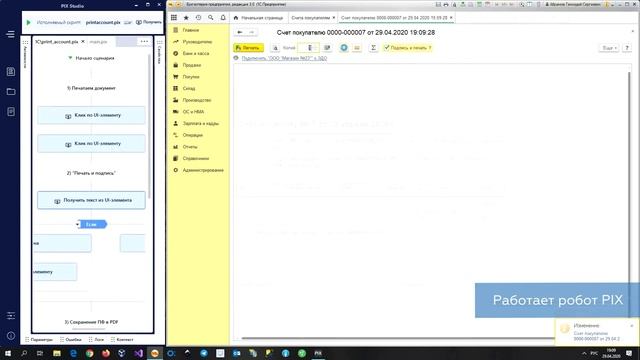Open 1C notifications bell
640x360 pixels.
click(223, 18)
